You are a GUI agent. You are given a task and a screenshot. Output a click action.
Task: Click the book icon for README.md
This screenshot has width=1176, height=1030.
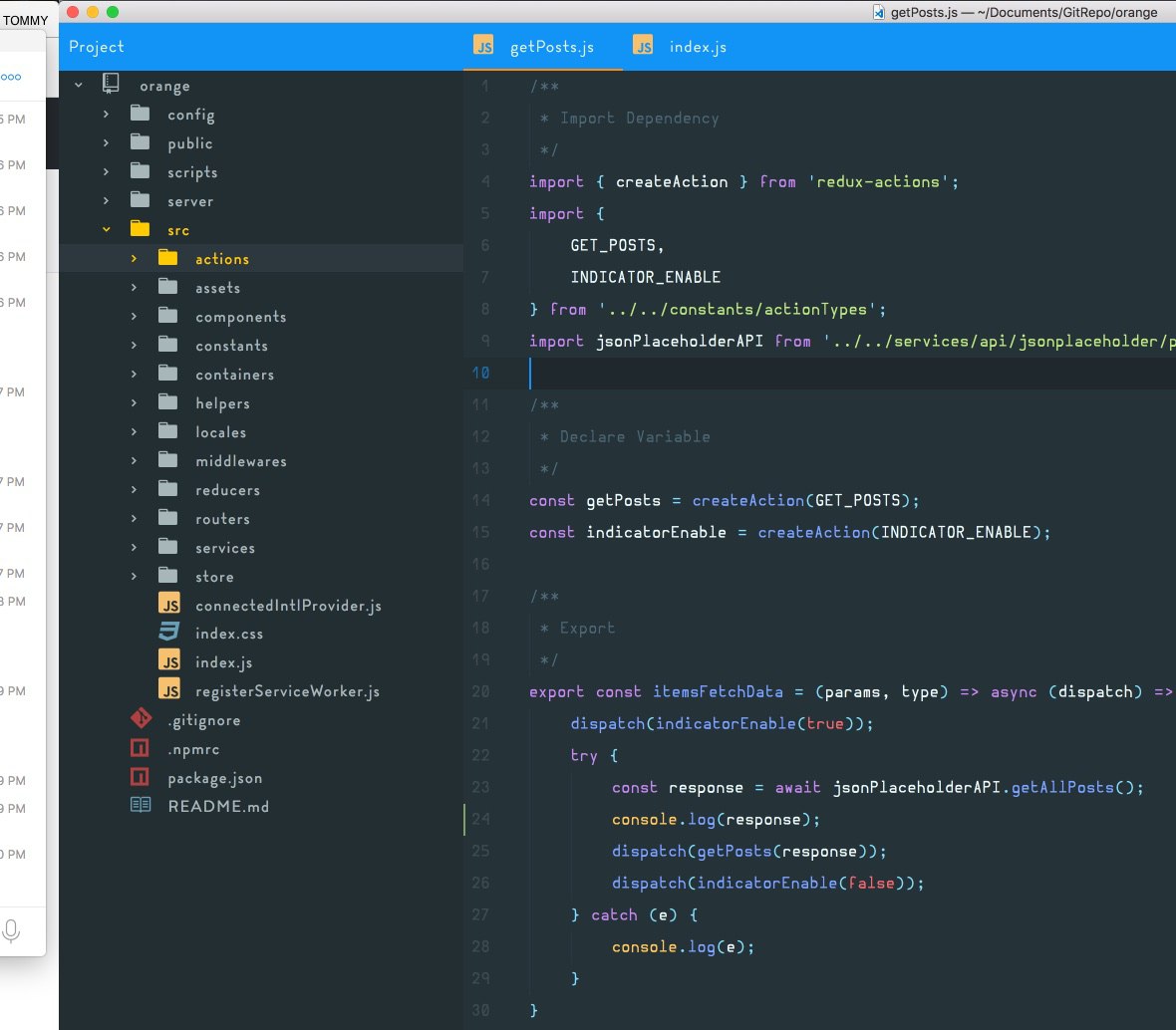(141, 805)
